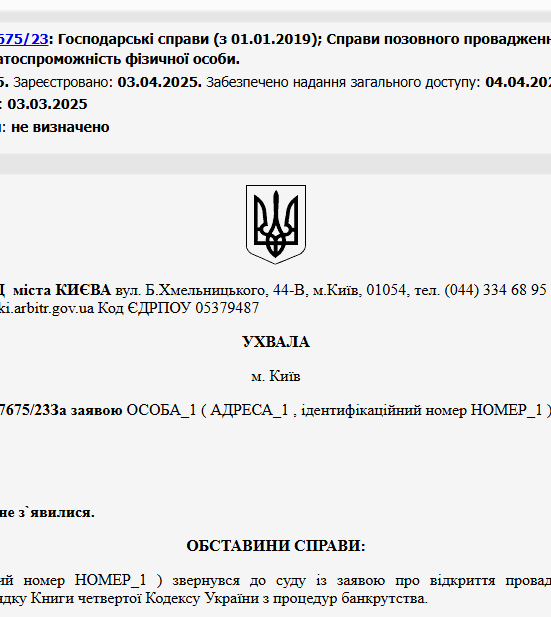Screen dimensions: 551x617
Task: Click the heading 'ОБСТАВИНИ СПРАВИ:'
Action: click(276, 546)
